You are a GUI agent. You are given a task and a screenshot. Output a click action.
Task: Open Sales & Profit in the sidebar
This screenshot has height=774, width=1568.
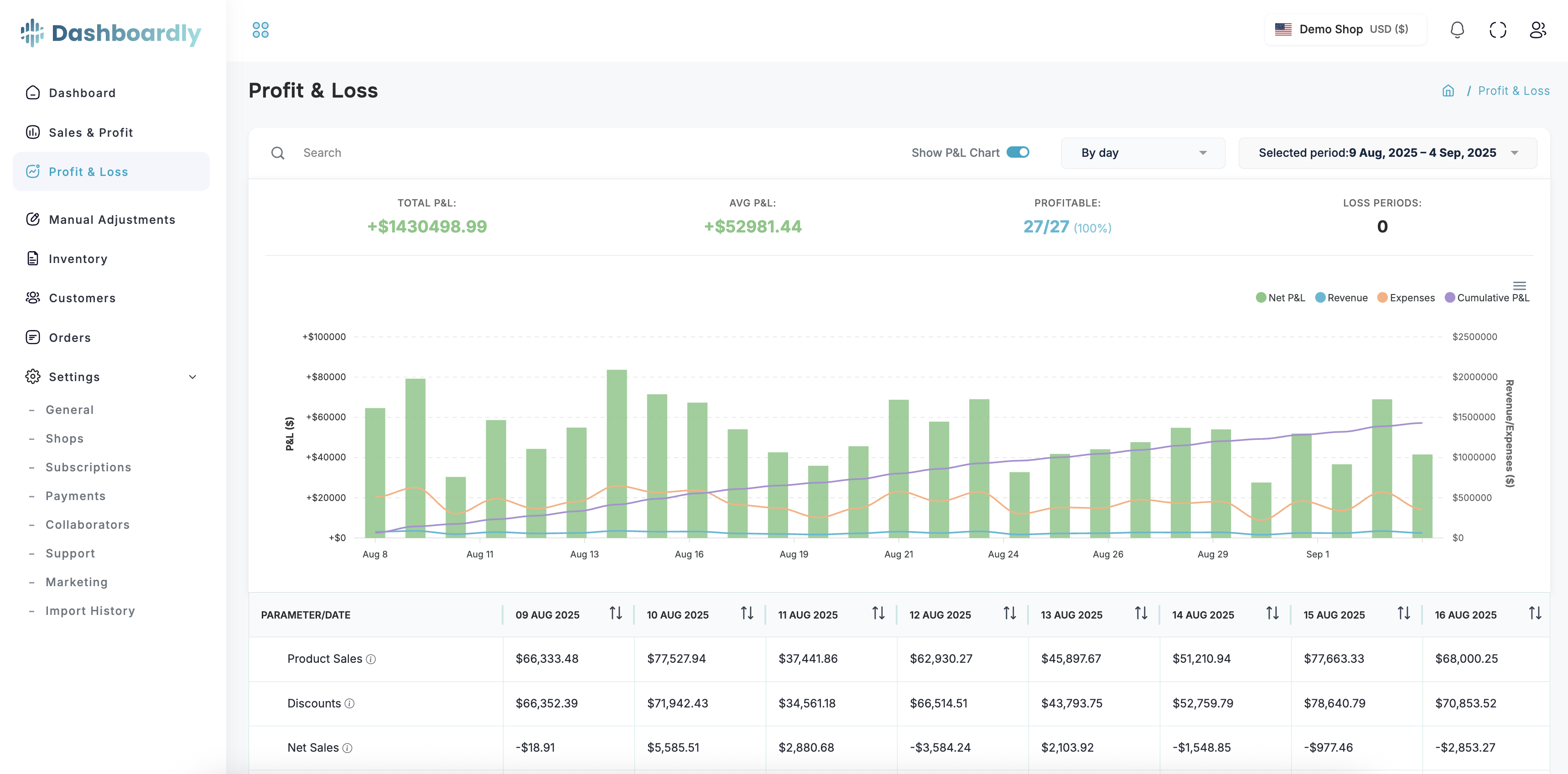91,132
